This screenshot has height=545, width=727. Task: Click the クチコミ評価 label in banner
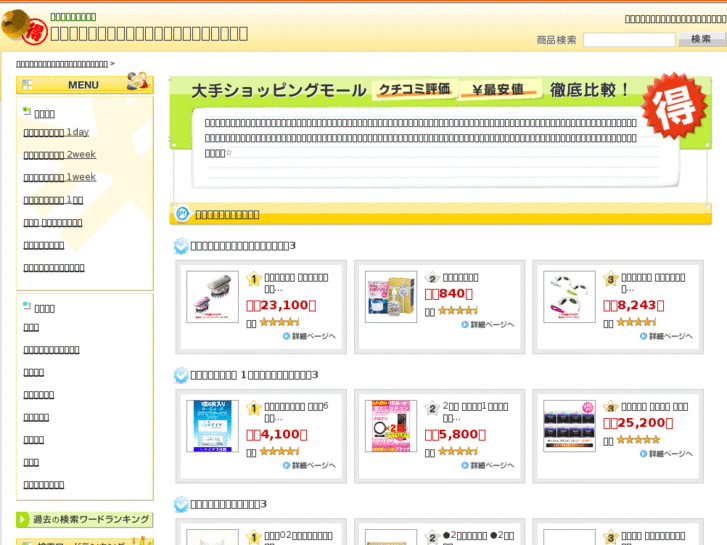[415, 89]
